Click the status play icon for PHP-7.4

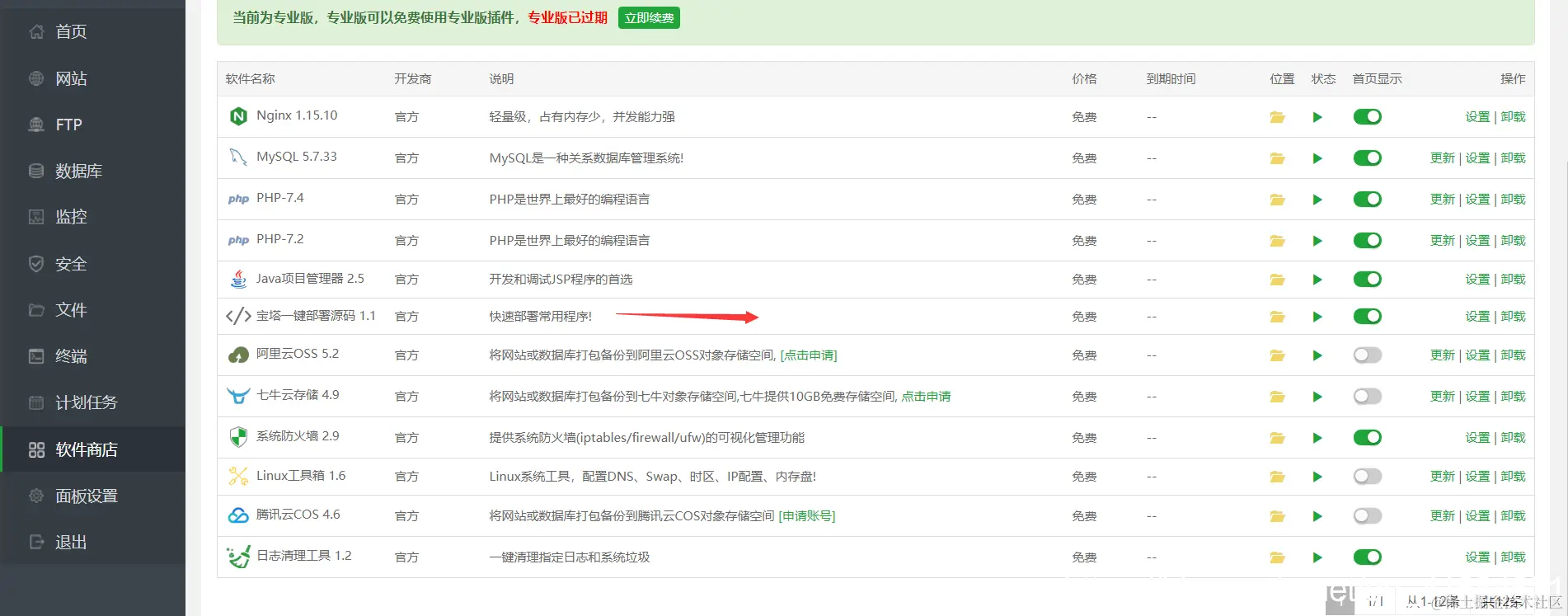click(x=1317, y=200)
